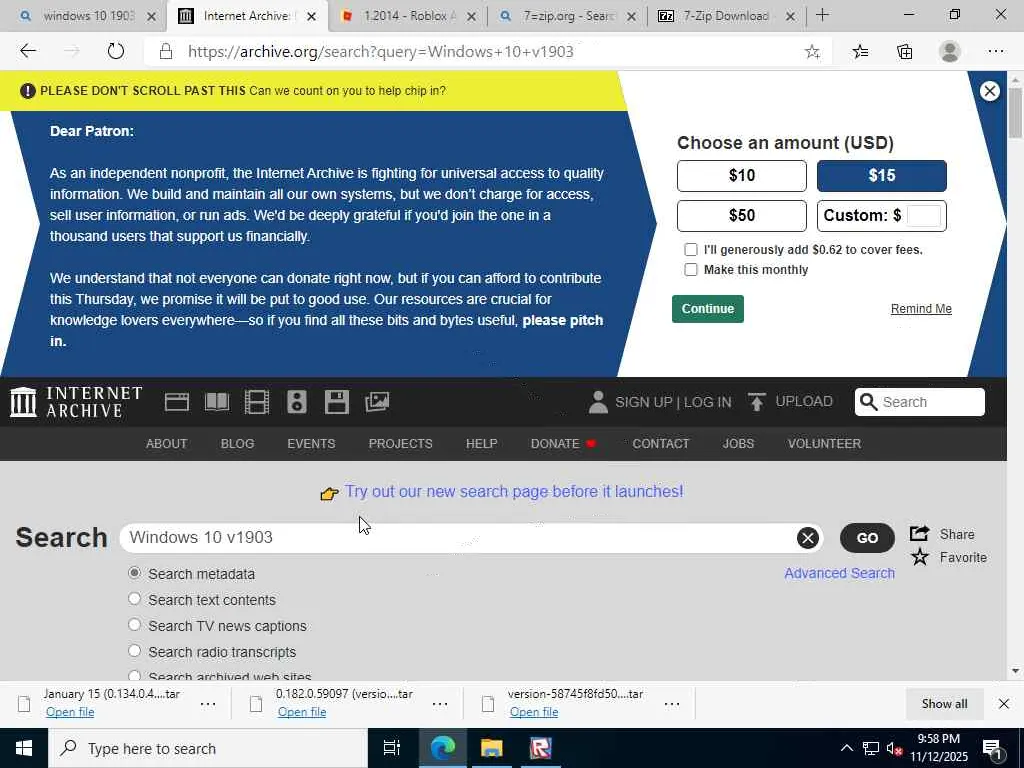Click the Favorite star icon

pos(920,557)
